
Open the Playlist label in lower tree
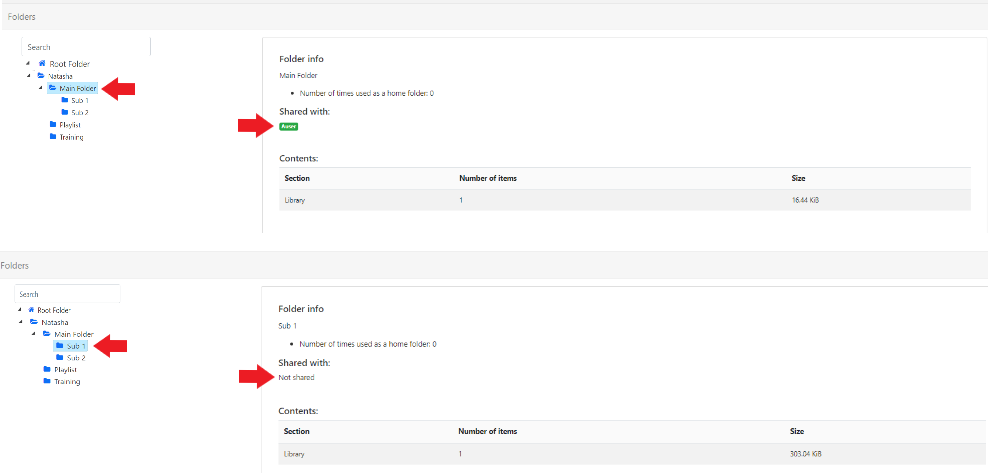point(66,369)
